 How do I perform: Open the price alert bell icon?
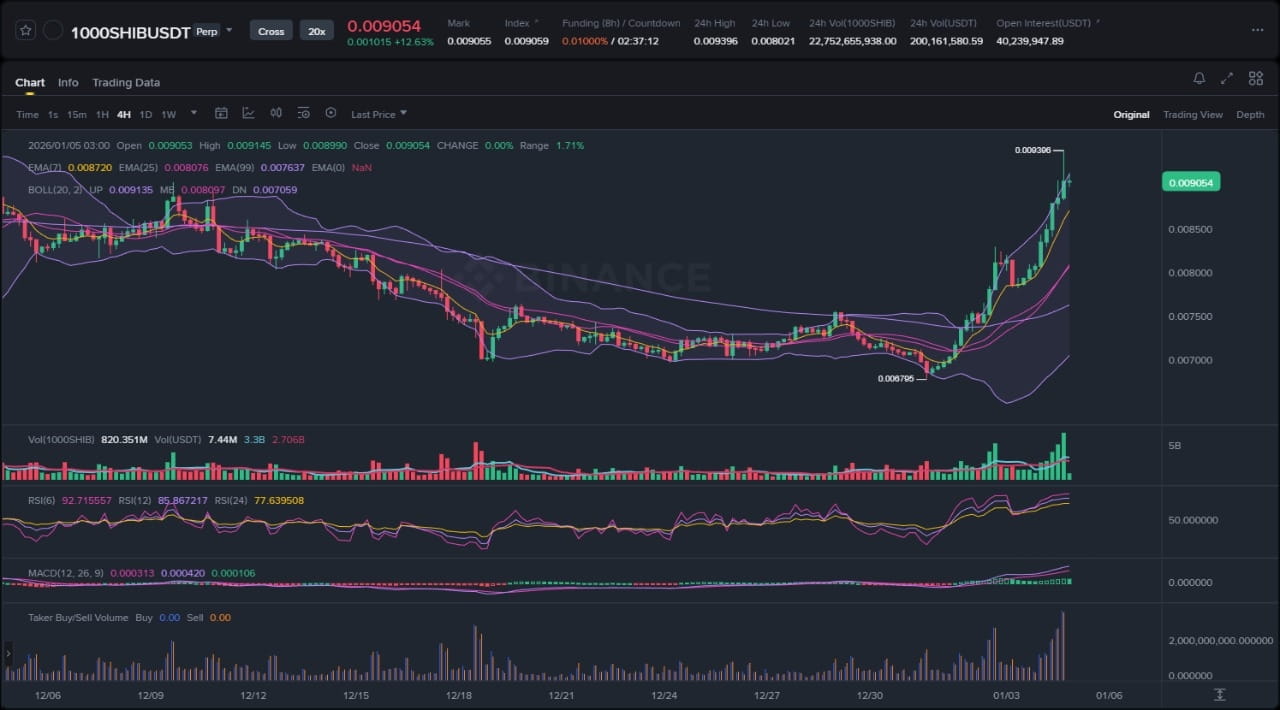pos(1199,78)
